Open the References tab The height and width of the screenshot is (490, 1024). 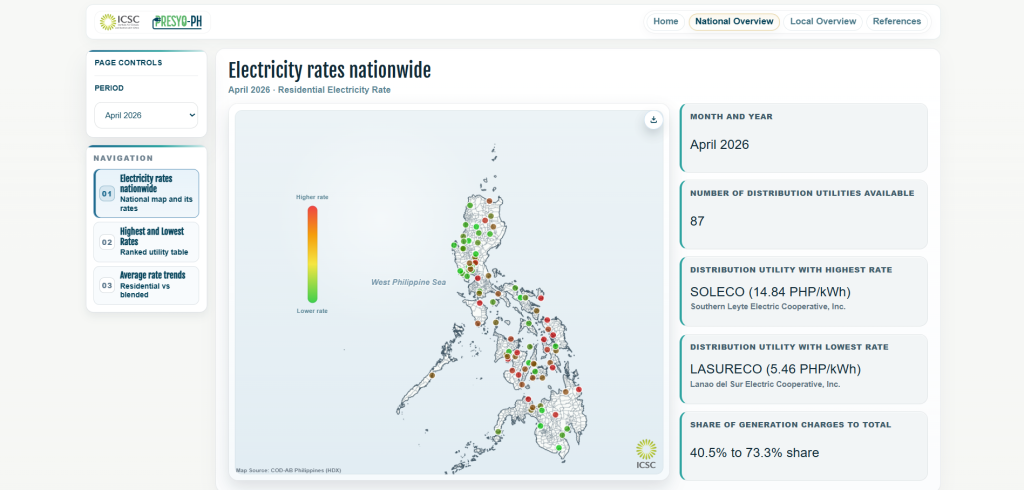pyautogui.click(x=896, y=21)
